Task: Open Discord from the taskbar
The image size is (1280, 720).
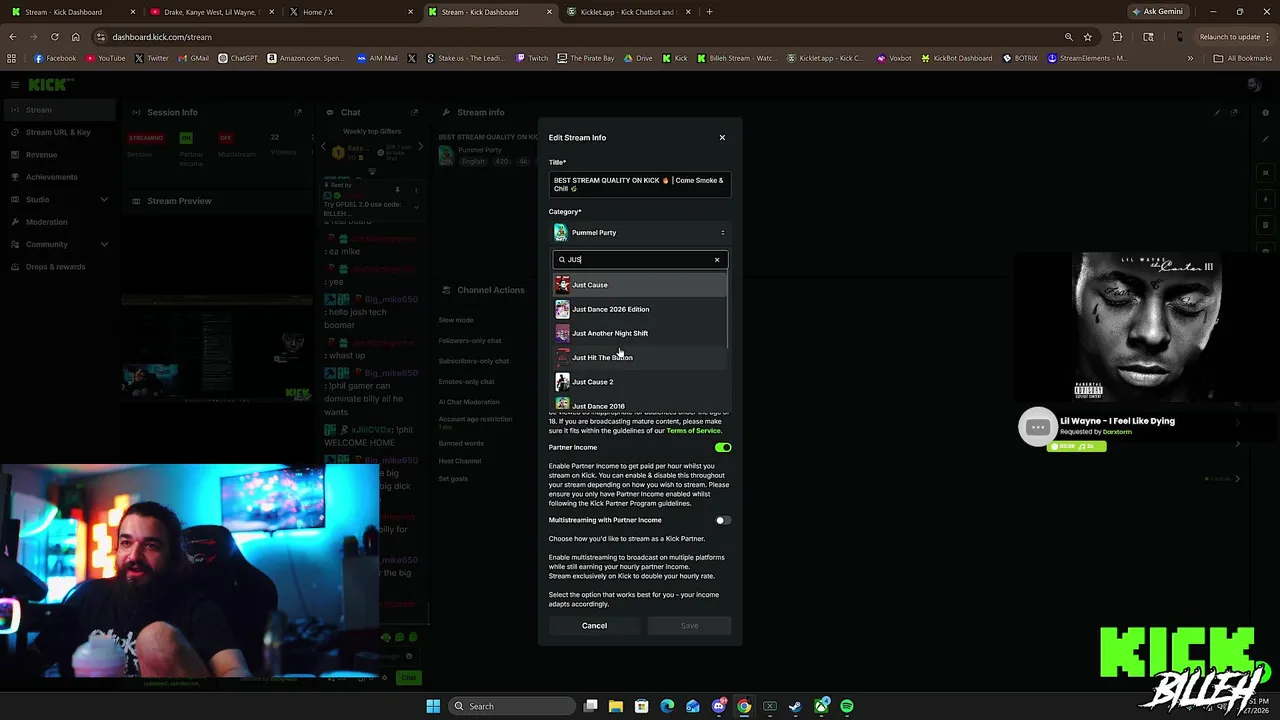Action: (718, 706)
